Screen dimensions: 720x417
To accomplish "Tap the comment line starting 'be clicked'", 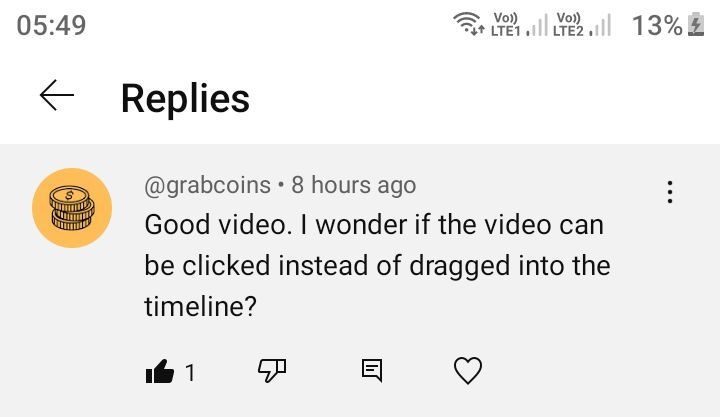I will click(377, 266).
